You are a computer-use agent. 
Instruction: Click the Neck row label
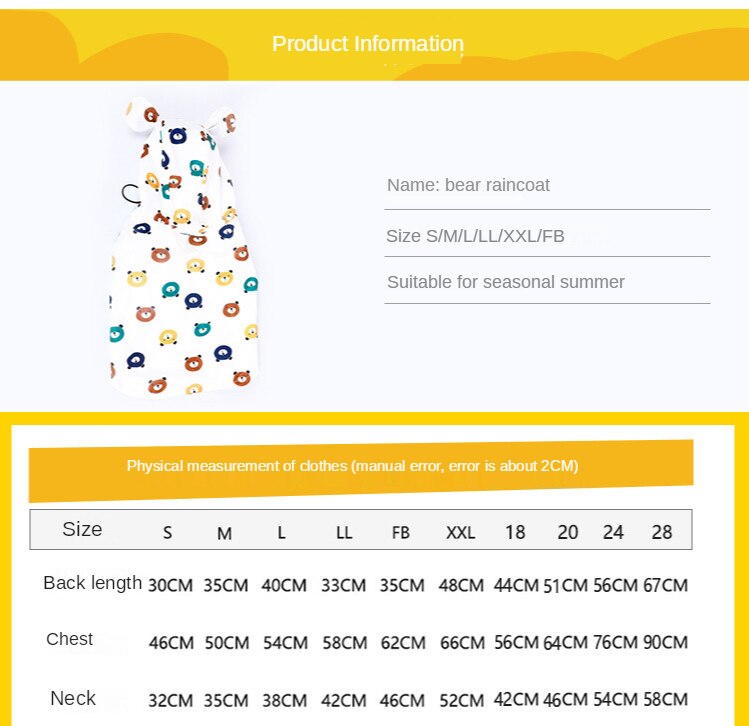pyautogui.click(x=73, y=698)
